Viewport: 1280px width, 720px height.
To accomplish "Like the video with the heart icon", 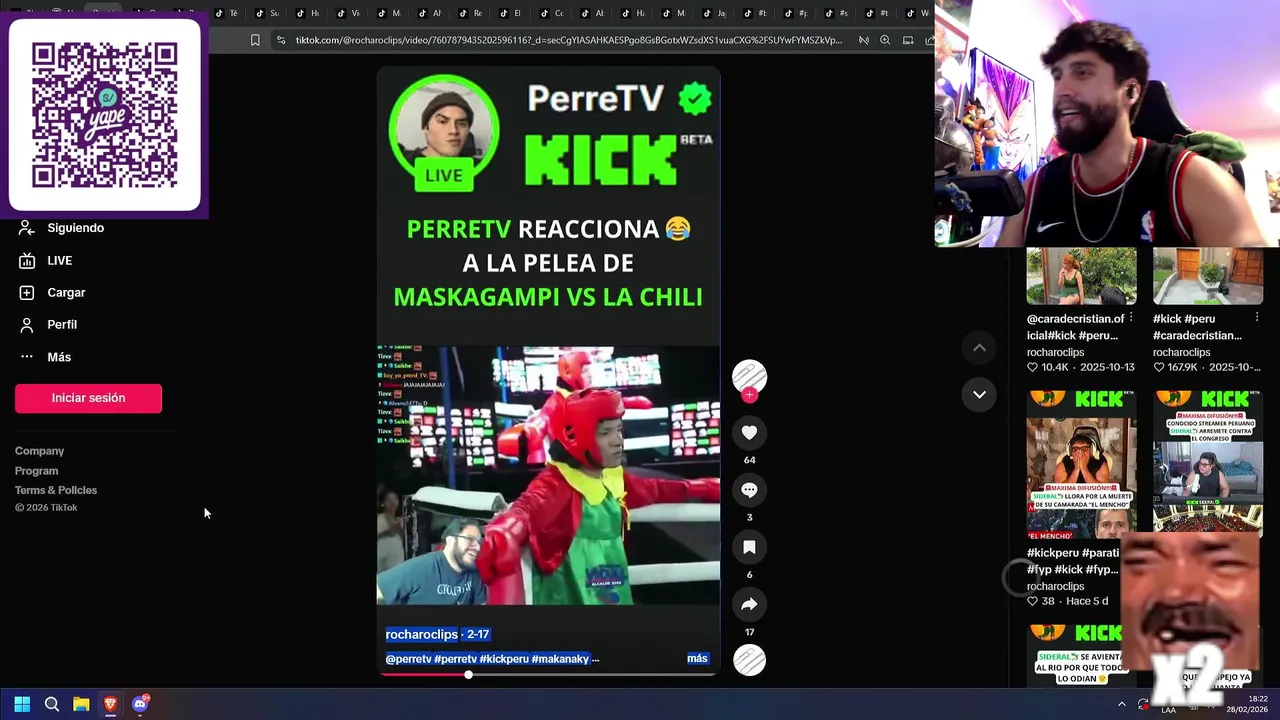I will (749, 433).
